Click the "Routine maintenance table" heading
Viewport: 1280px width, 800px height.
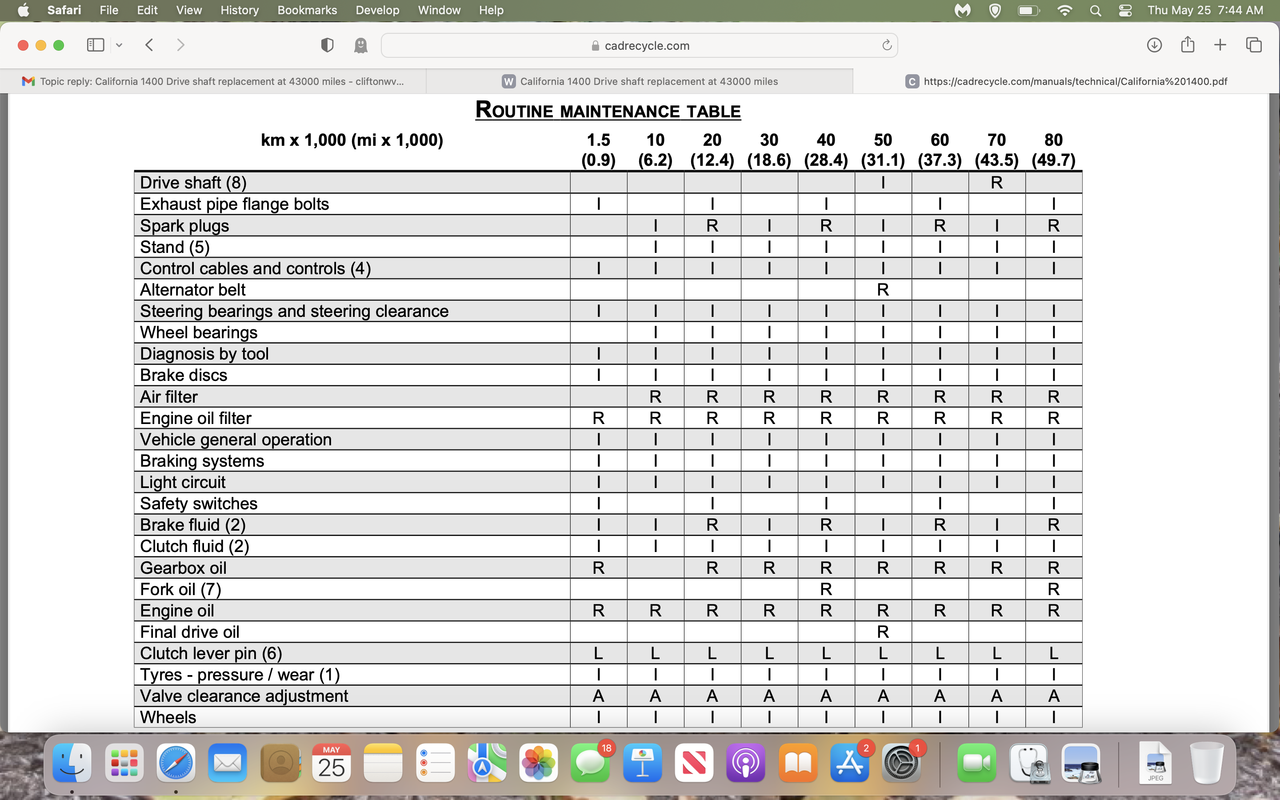point(608,110)
